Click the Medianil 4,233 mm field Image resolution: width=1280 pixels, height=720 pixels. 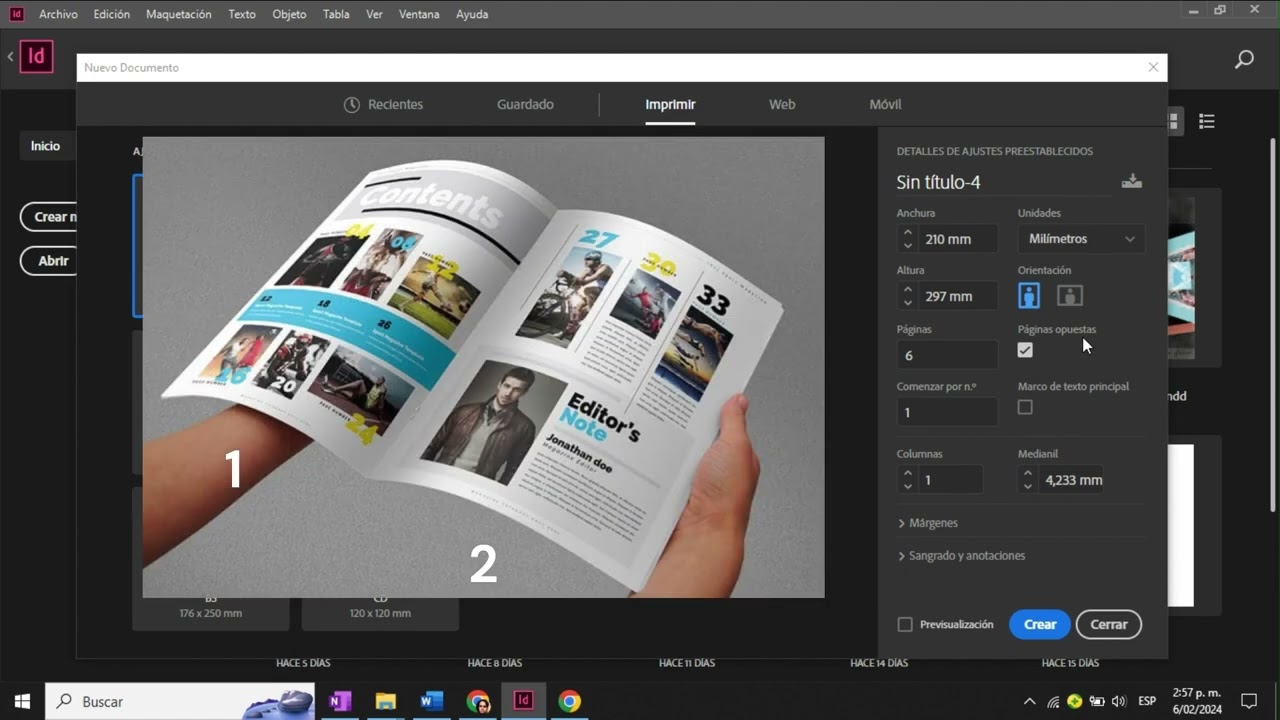click(x=1072, y=480)
